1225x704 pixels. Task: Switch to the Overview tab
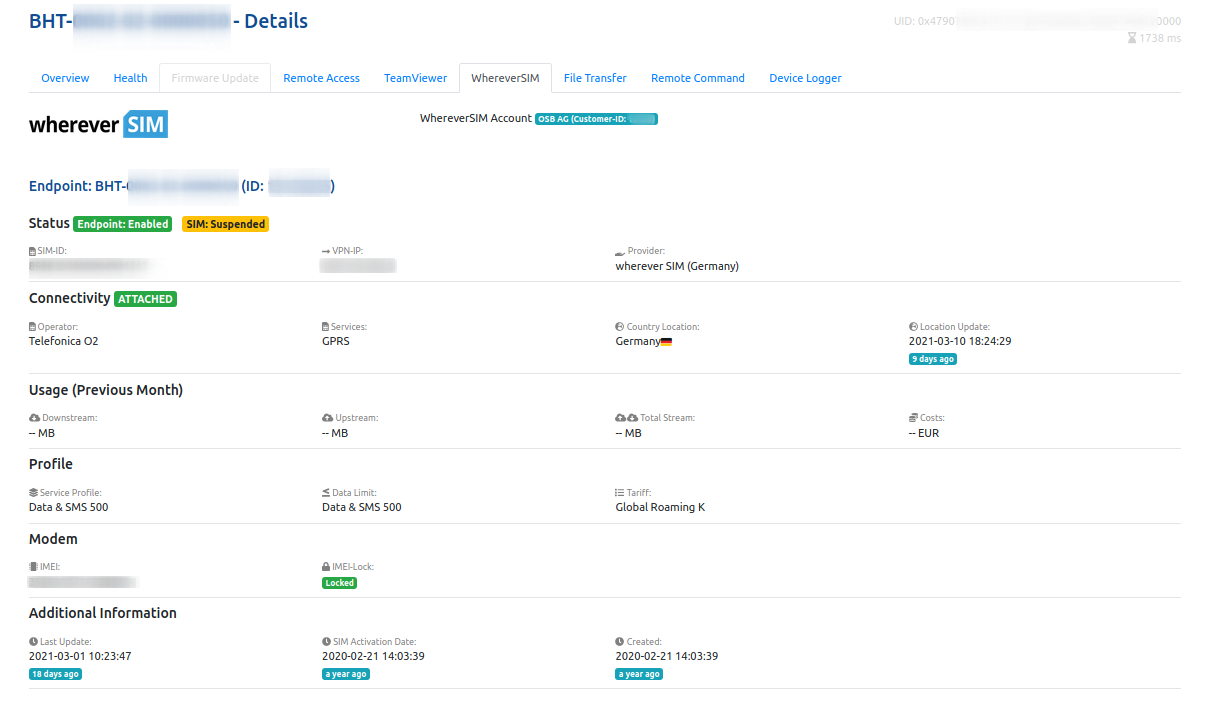65,78
